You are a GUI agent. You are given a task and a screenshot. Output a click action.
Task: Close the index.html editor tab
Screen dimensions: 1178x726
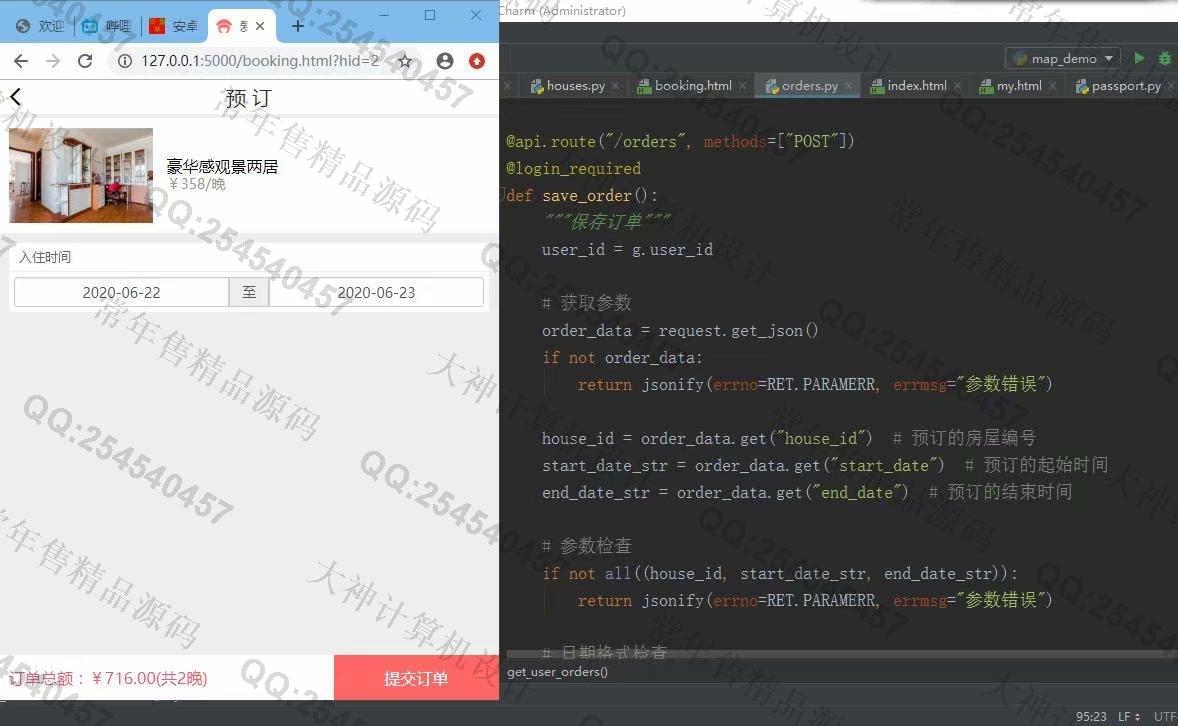tap(957, 86)
